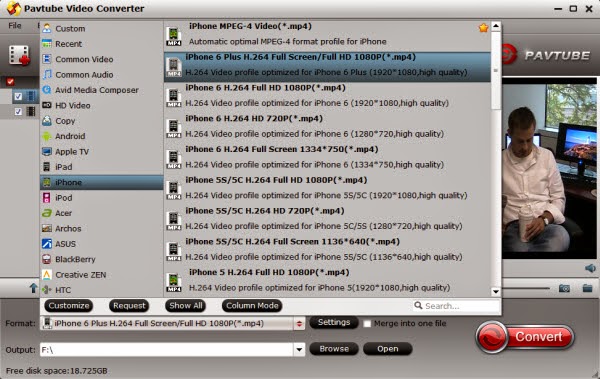The height and width of the screenshot is (379, 600).
Task: Open the Android category icon
Action: coord(47,136)
